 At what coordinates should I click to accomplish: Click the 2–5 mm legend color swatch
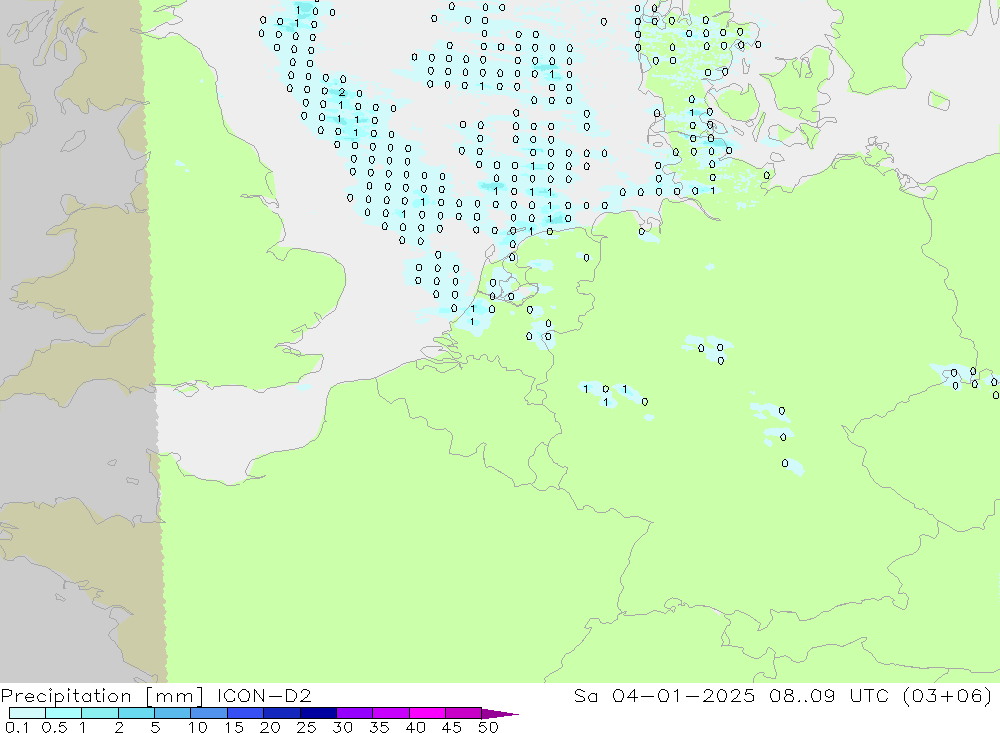pos(136,713)
